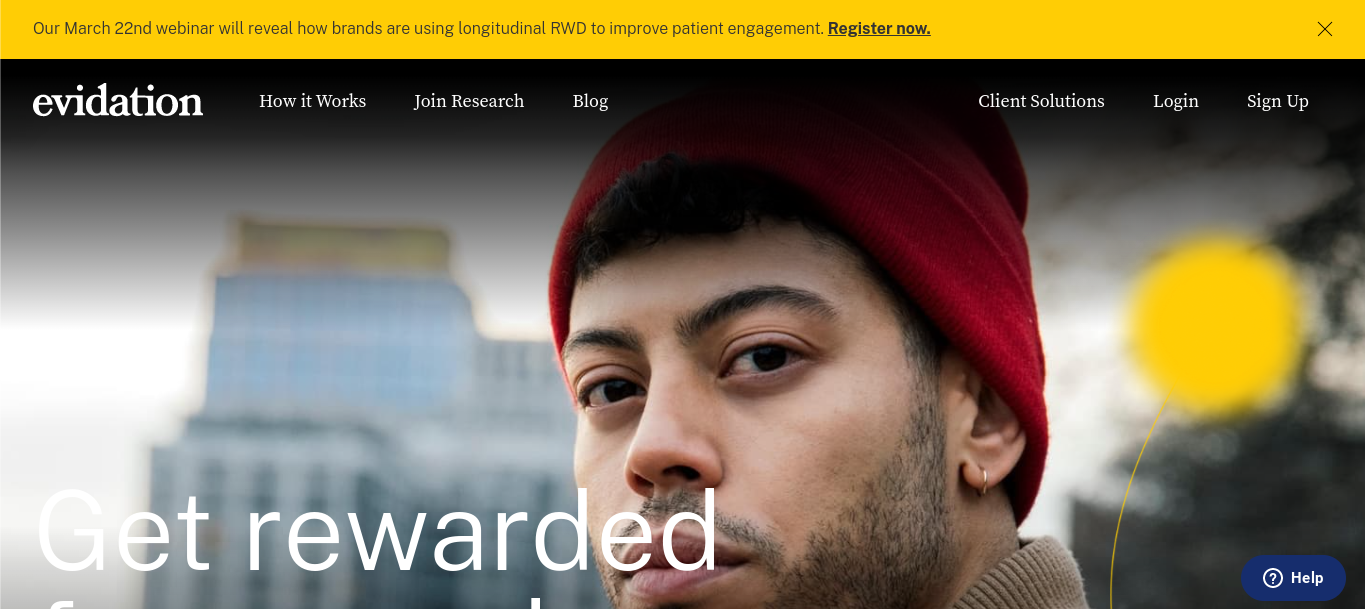Click the Login link
The height and width of the screenshot is (609, 1365).
pos(1176,101)
